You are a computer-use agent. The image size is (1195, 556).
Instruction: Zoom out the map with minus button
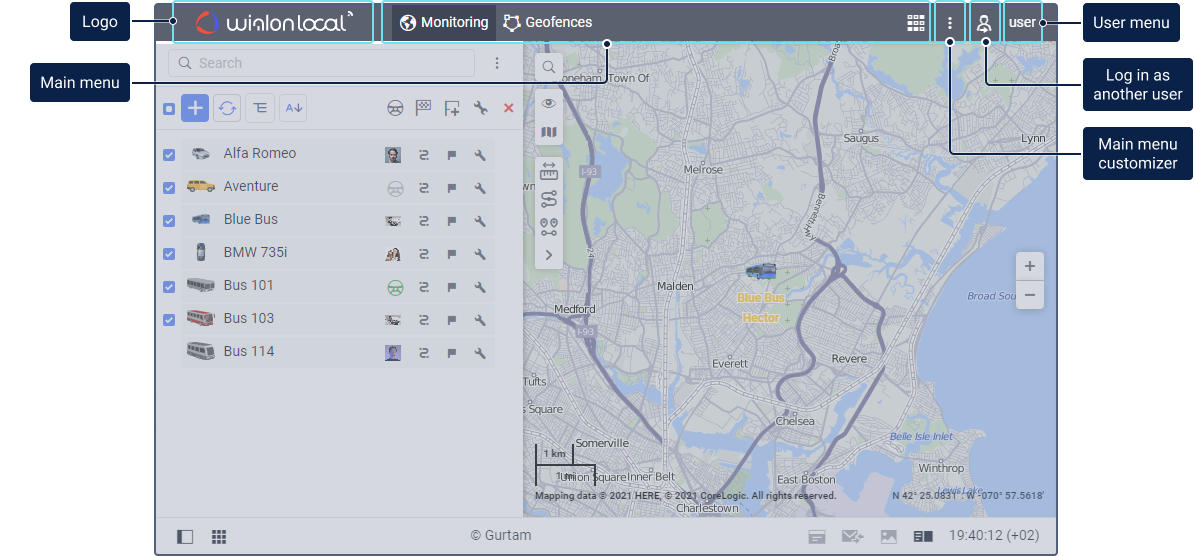point(1030,295)
